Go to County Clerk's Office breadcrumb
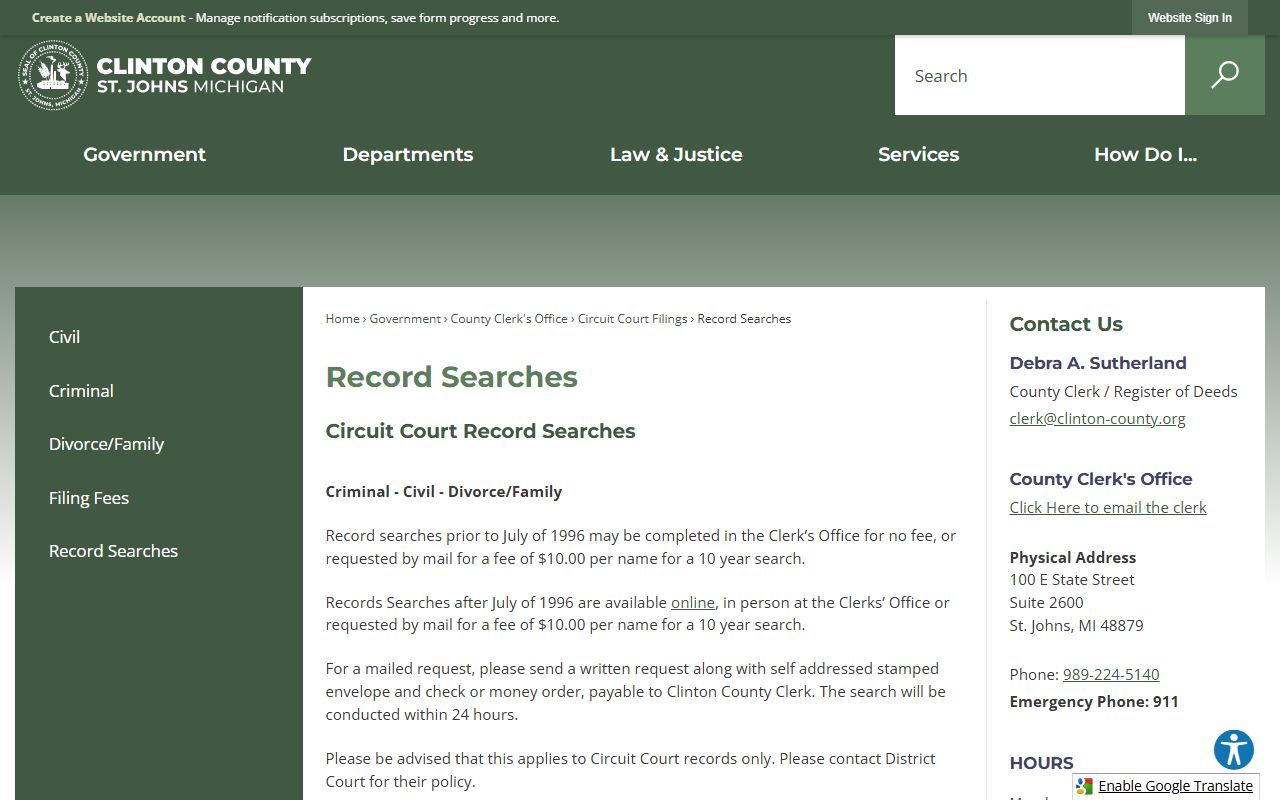 pos(509,319)
